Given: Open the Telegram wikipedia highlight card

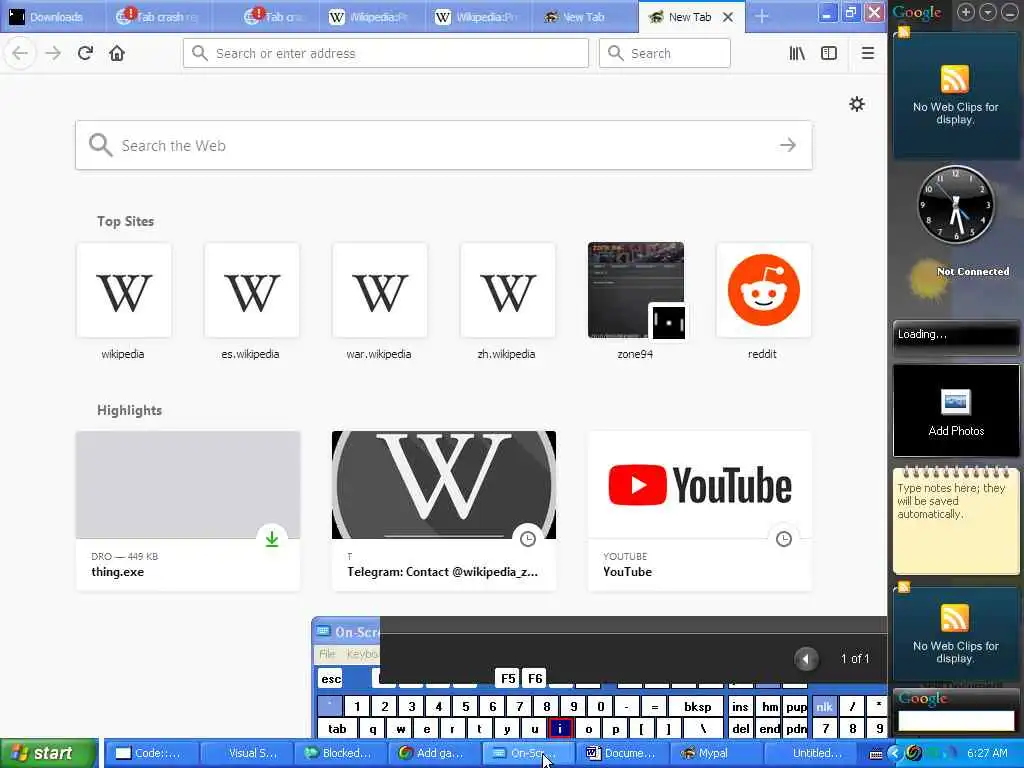Looking at the screenshot, I should tap(444, 511).
